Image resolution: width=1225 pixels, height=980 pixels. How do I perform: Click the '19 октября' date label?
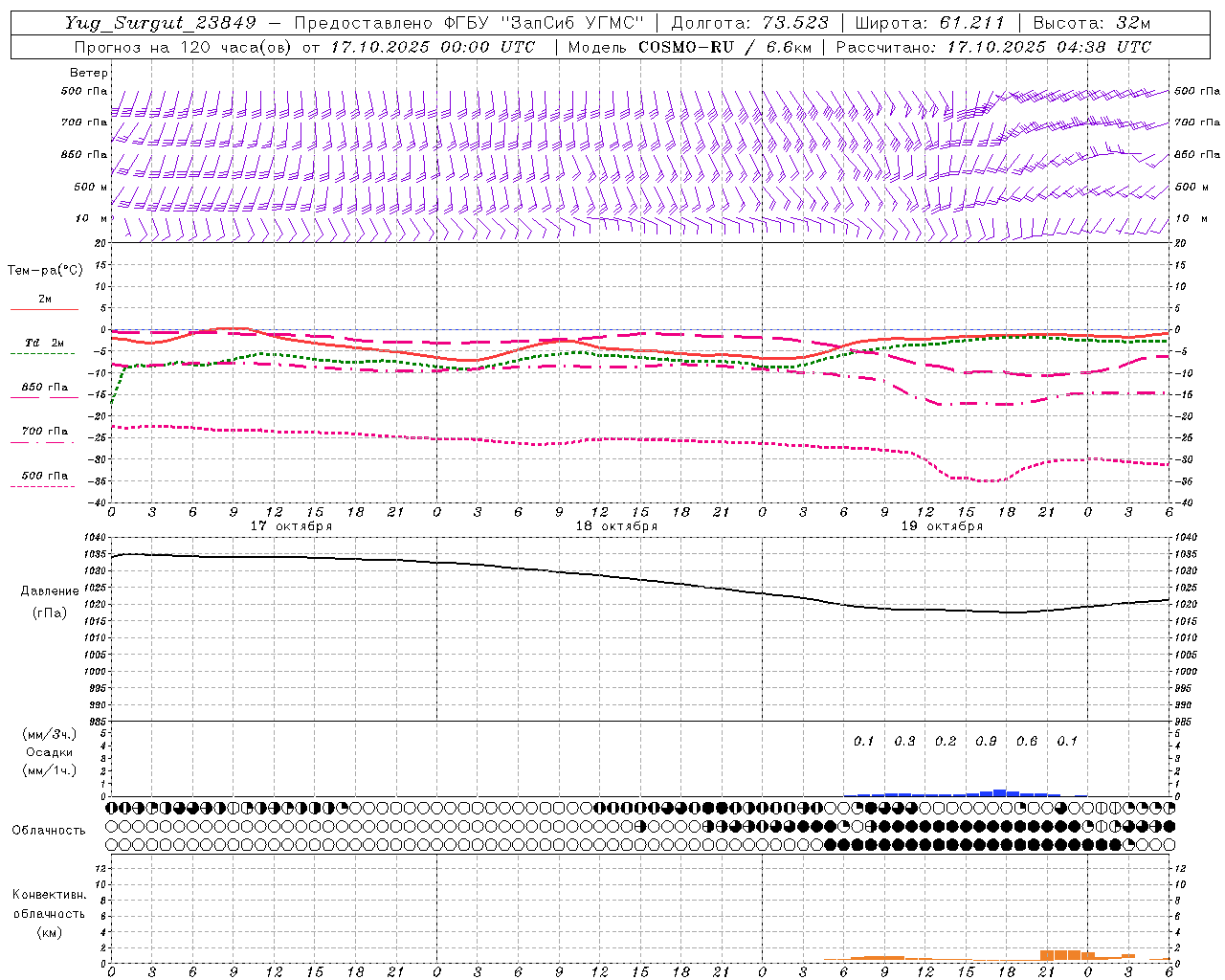(x=942, y=526)
